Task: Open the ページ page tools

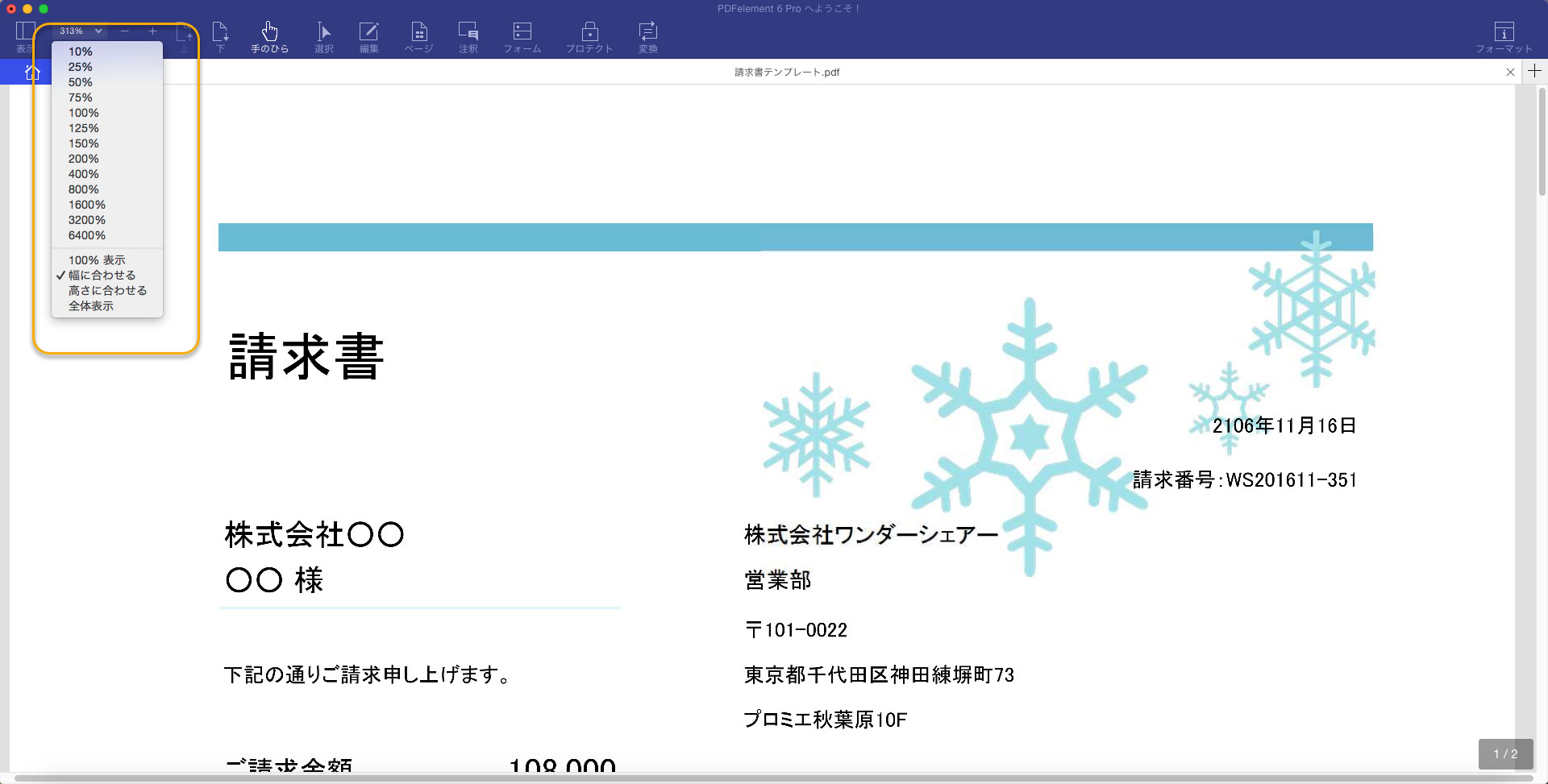Action: click(418, 37)
